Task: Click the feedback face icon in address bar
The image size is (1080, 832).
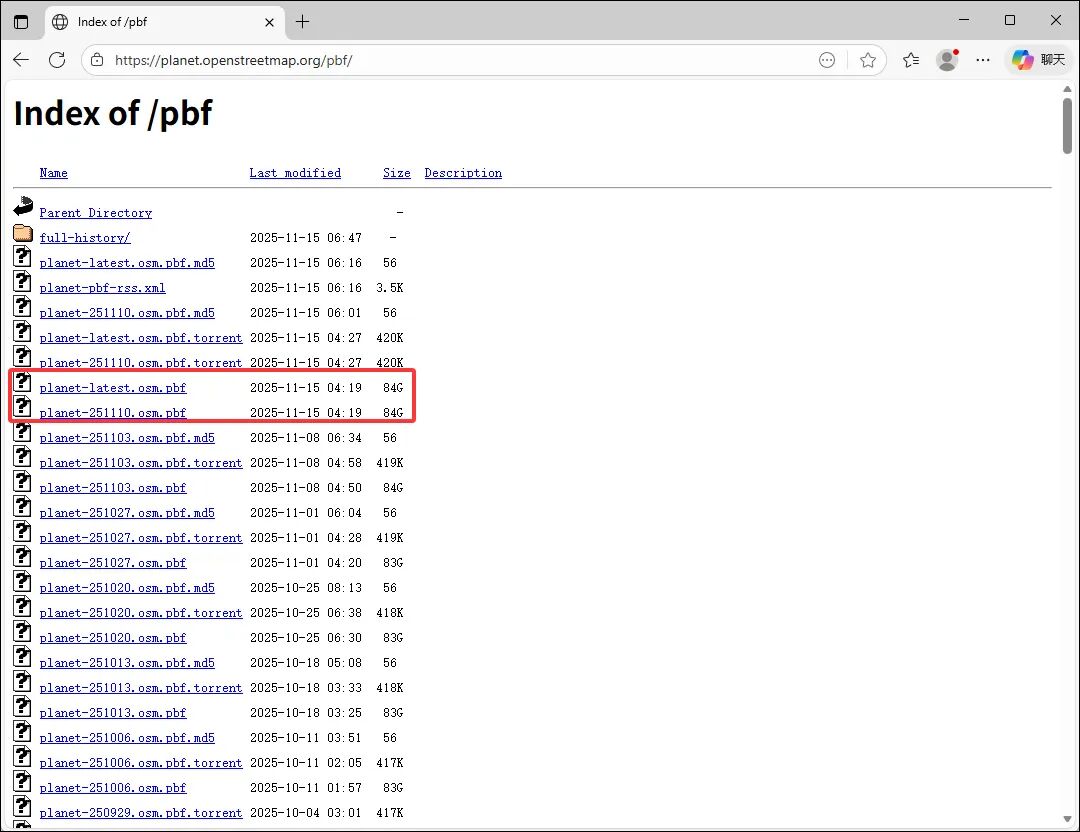Action: (x=827, y=60)
